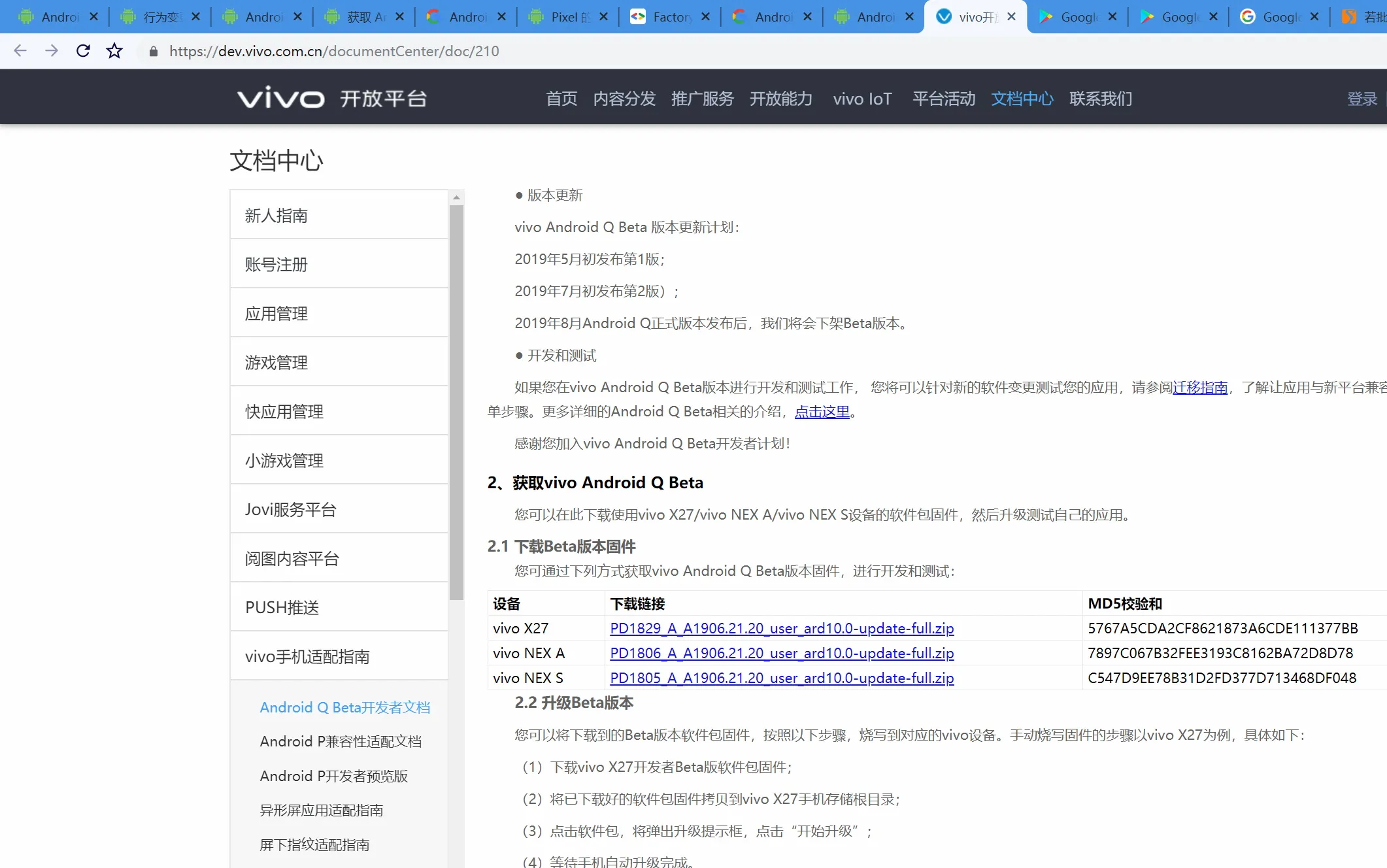The height and width of the screenshot is (868, 1387).
Task: Select Android Q Beta开发者文档 sidebar item
Action: point(345,707)
